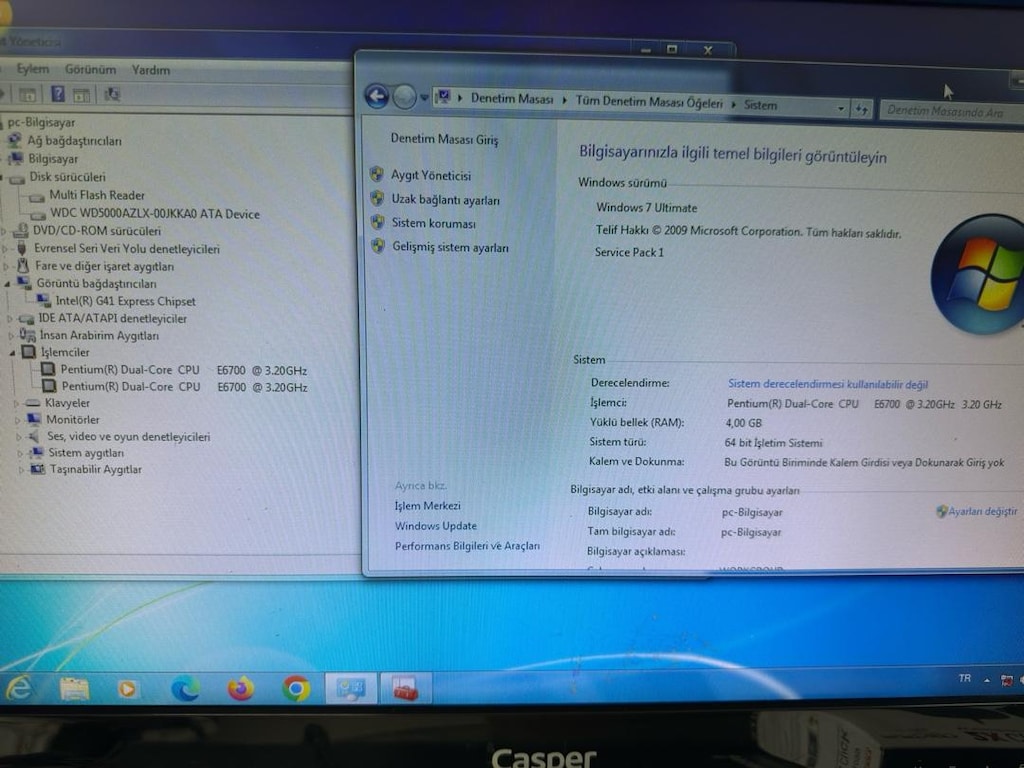Launch Microsoft Edge from the taskbar
Image resolution: width=1024 pixels, height=768 pixels.
click(x=185, y=689)
